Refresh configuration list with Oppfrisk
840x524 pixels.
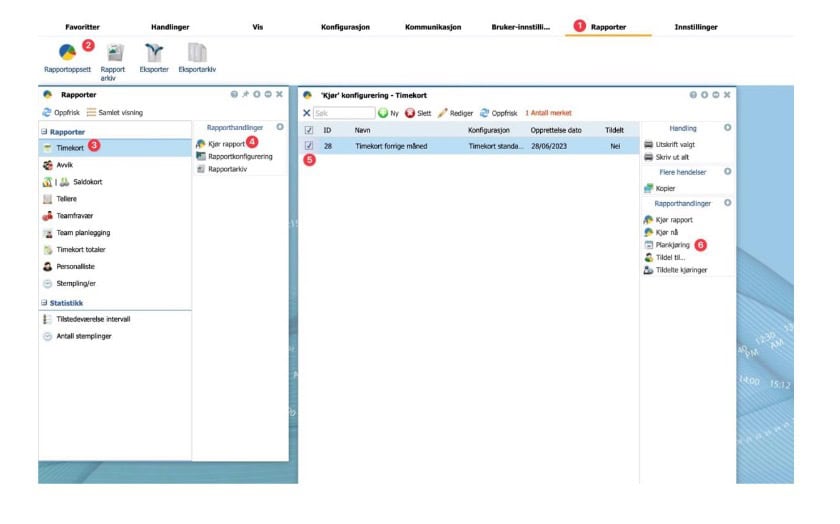tap(499, 113)
